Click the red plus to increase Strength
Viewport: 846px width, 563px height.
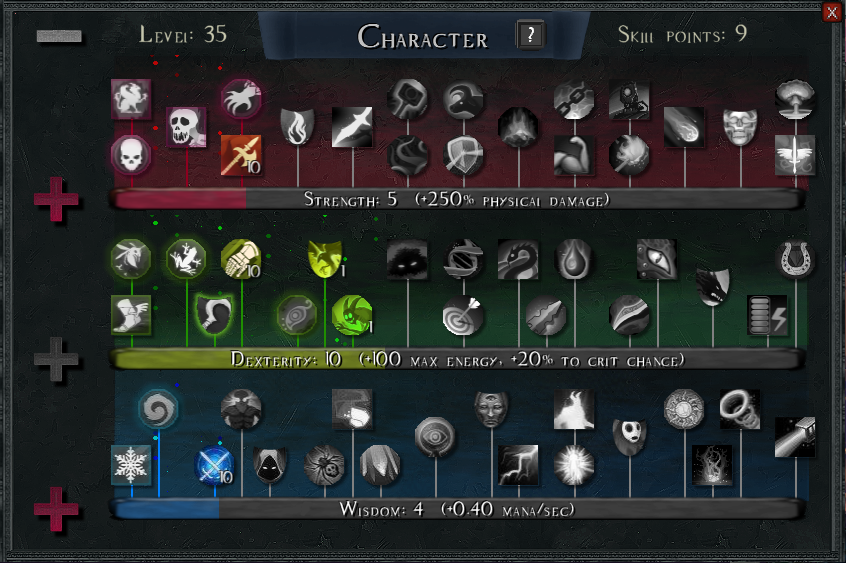point(56,199)
